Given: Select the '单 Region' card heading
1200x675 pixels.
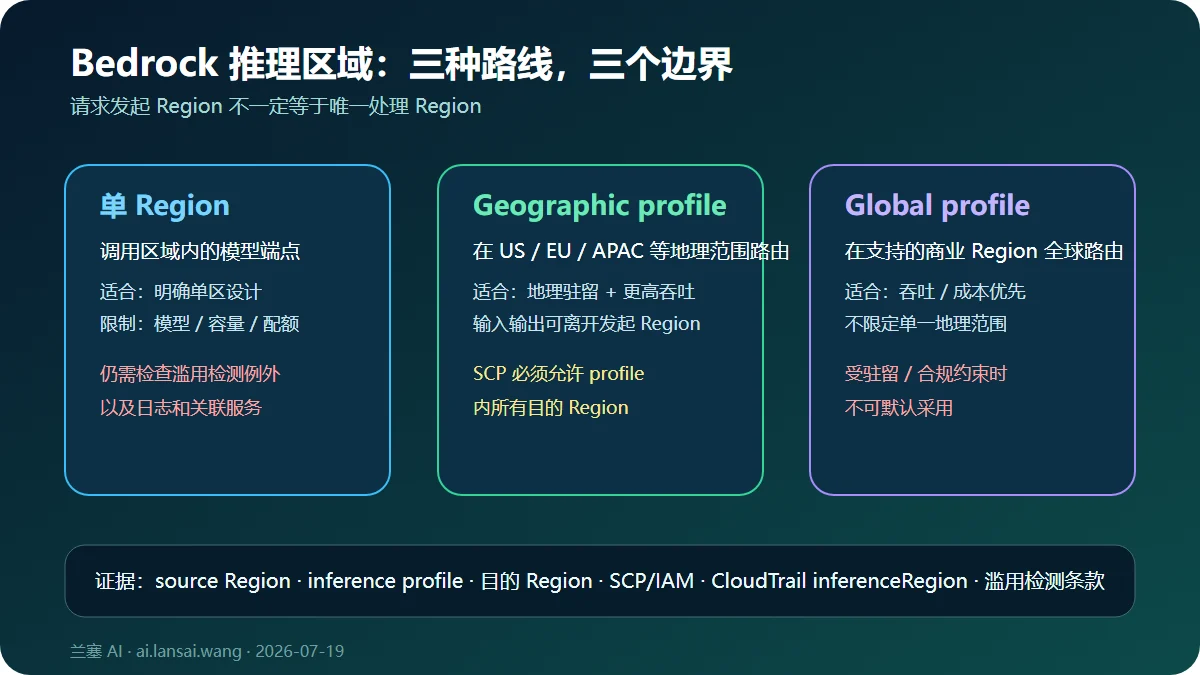Looking at the screenshot, I should pyautogui.click(x=165, y=206).
